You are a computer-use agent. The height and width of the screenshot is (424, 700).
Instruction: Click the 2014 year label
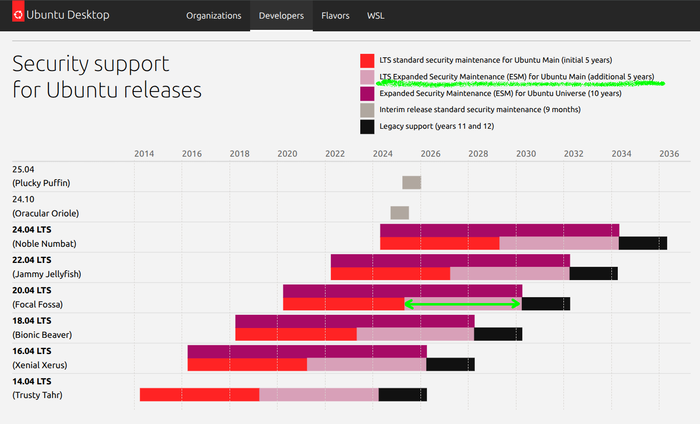pos(144,154)
